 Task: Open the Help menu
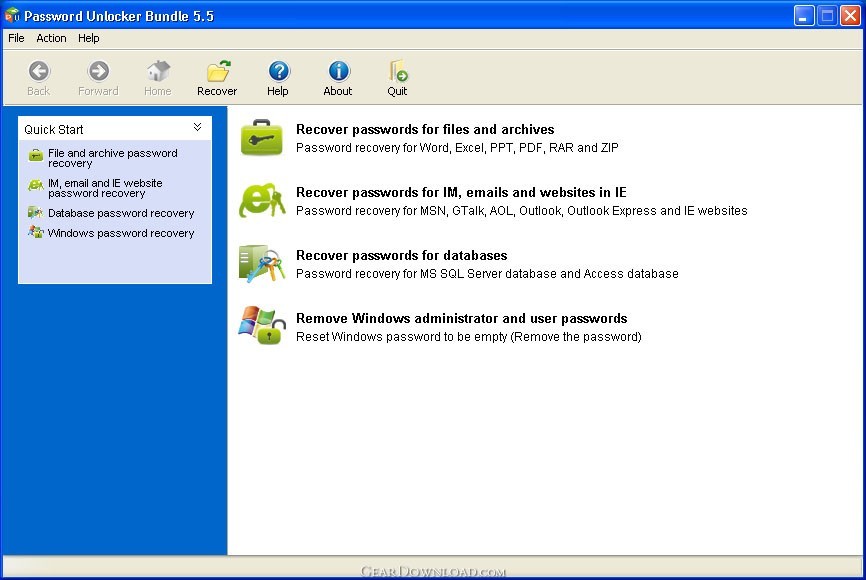pos(88,38)
